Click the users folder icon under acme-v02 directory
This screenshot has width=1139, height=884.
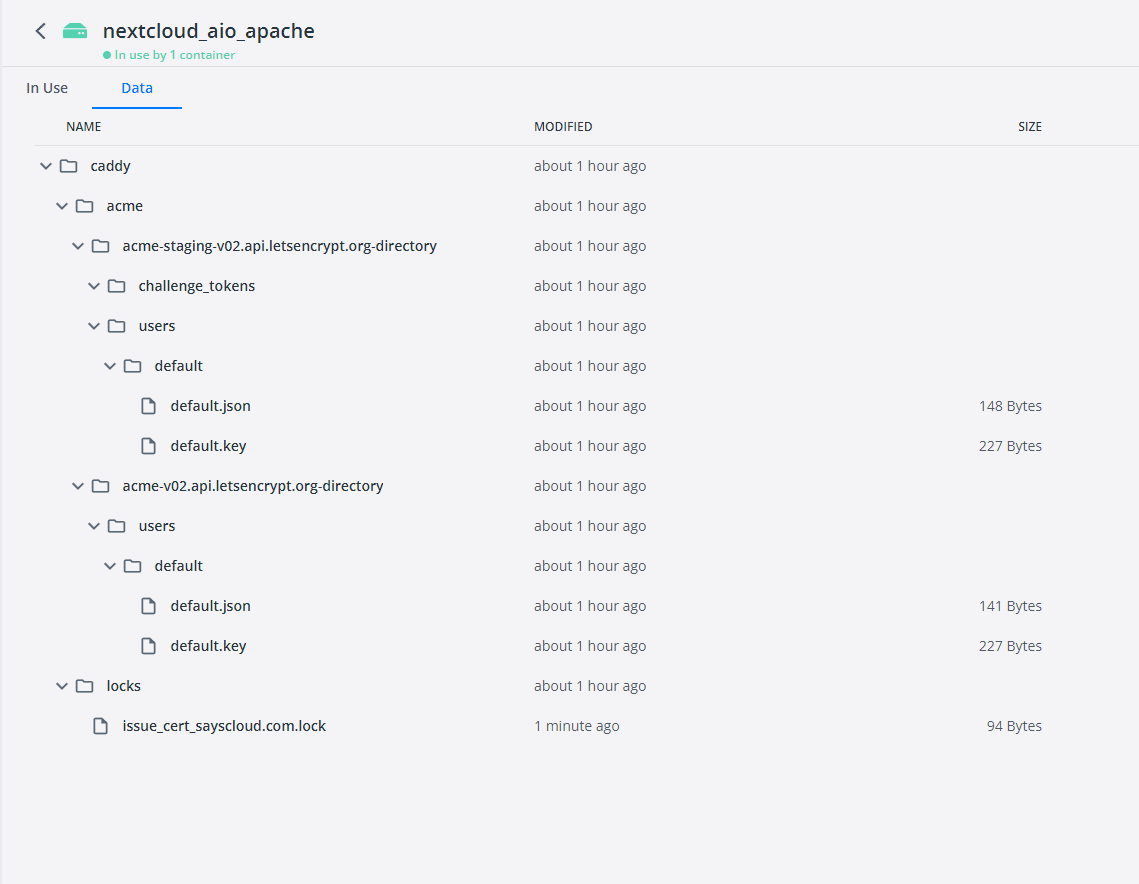[116, 525]
